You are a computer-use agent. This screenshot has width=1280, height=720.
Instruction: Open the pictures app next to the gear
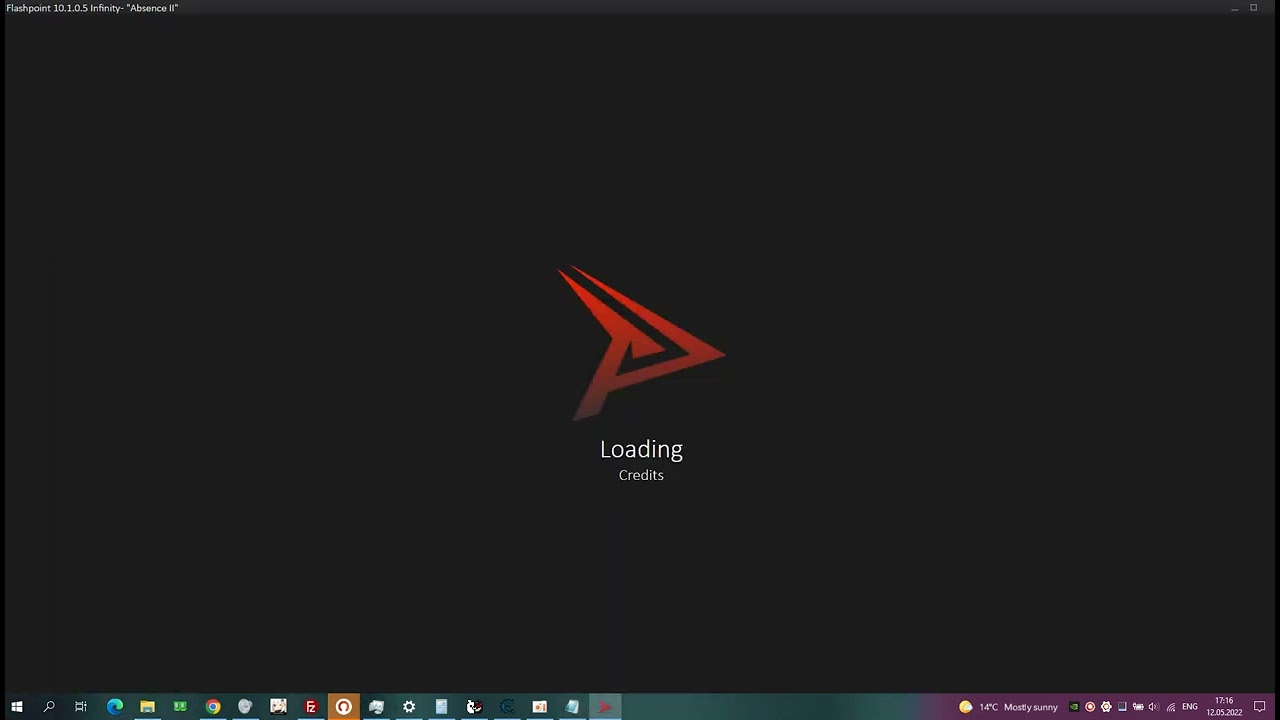click(x=376, y=707)
